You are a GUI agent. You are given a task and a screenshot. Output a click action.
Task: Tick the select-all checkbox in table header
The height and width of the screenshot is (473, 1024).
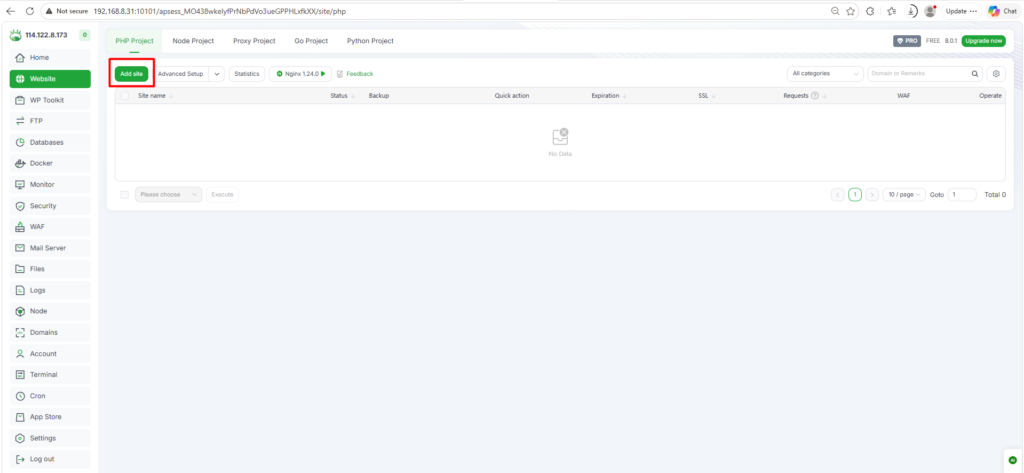click(125, 96)
